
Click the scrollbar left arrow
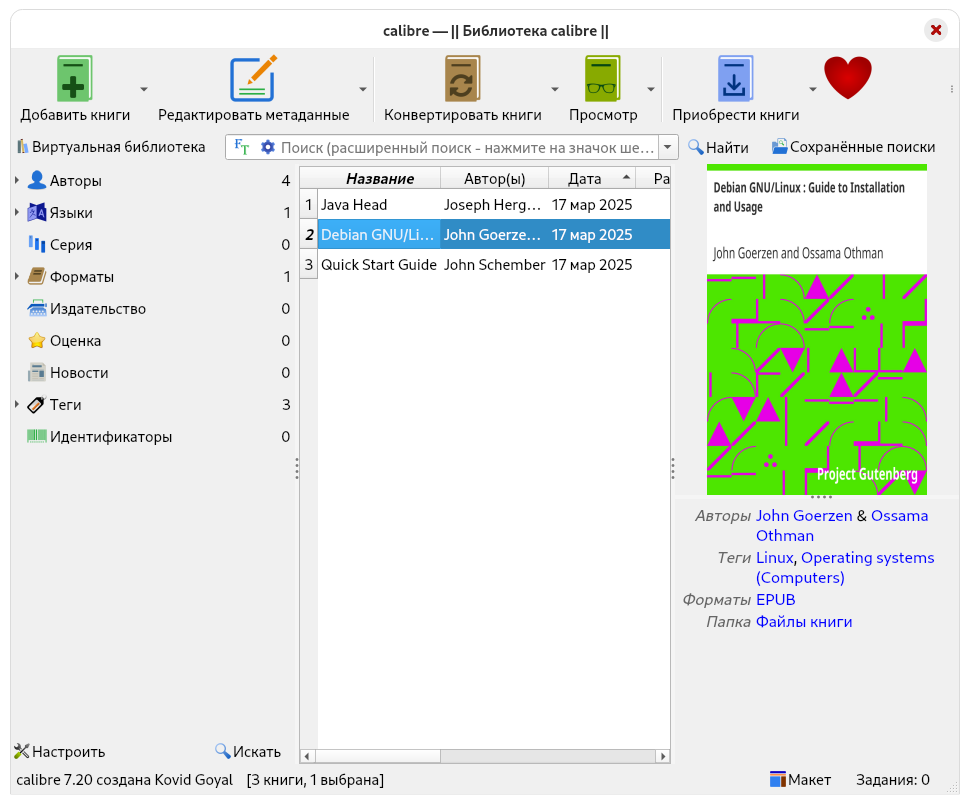click(307, 755)
